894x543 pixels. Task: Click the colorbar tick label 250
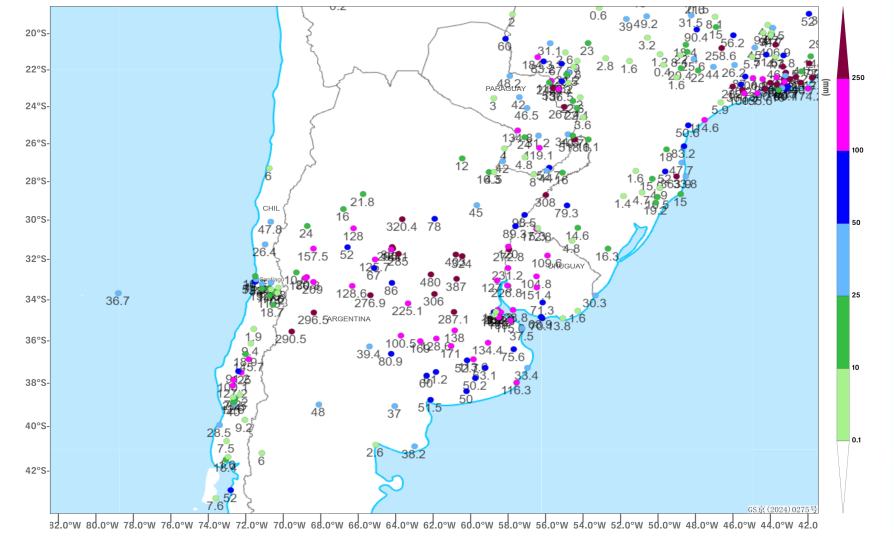[x=858, y=78]
